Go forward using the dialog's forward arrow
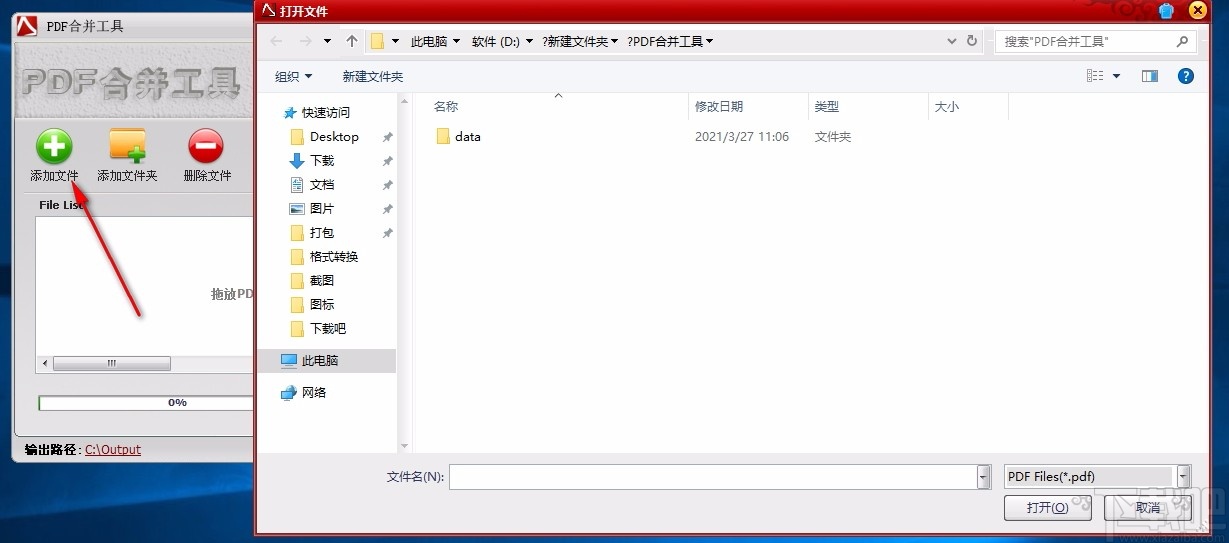The image size is (1229, 543). pos(306,41)
